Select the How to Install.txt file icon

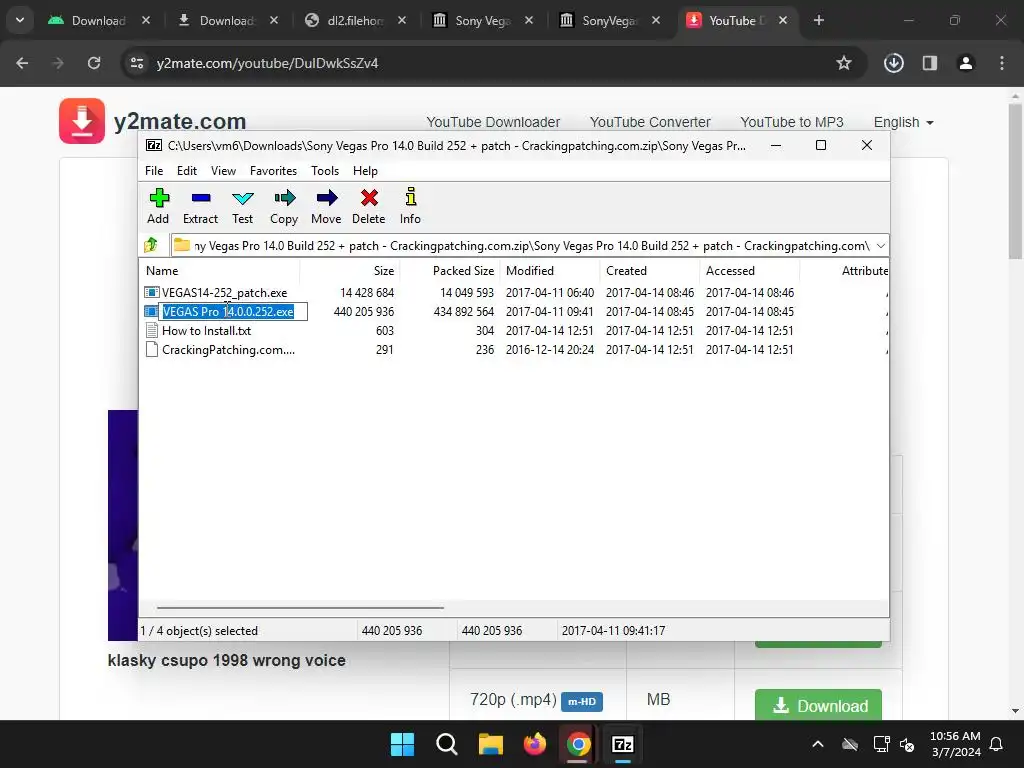tap(152, 330)
